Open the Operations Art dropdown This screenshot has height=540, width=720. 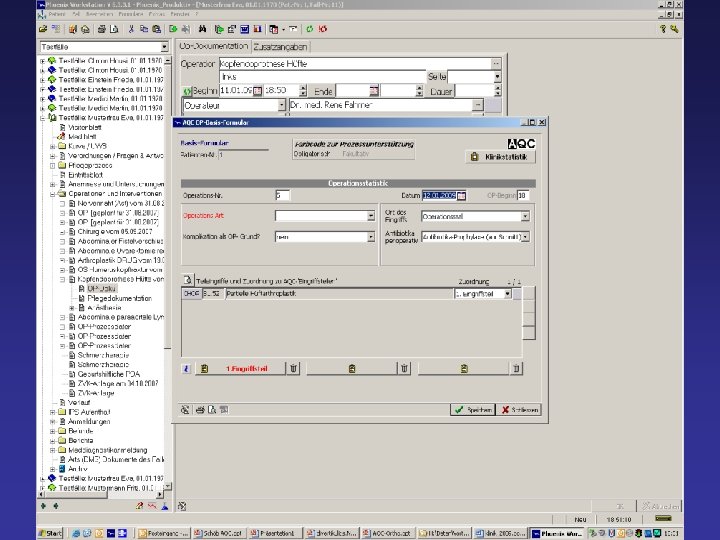(371, 216)
